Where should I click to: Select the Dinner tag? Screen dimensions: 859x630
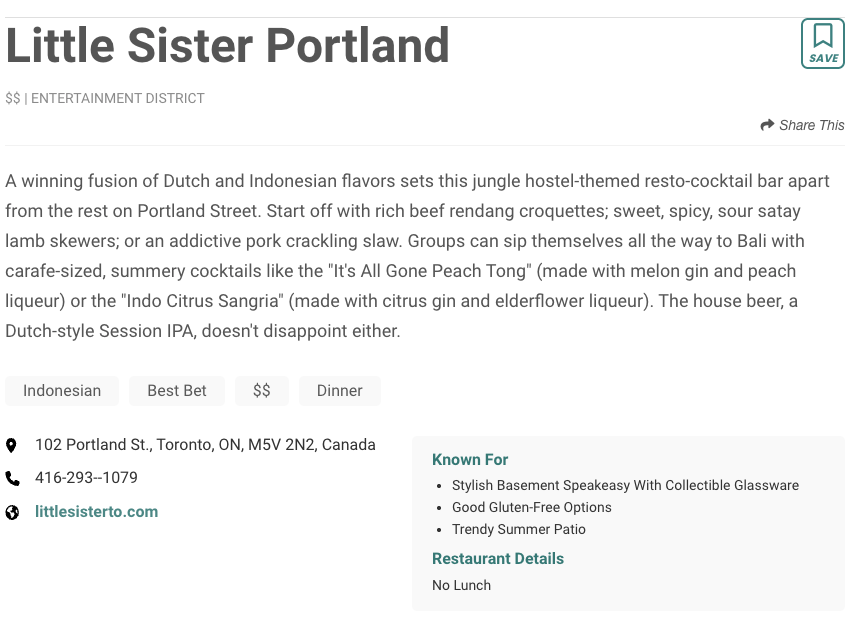point(339,391)
